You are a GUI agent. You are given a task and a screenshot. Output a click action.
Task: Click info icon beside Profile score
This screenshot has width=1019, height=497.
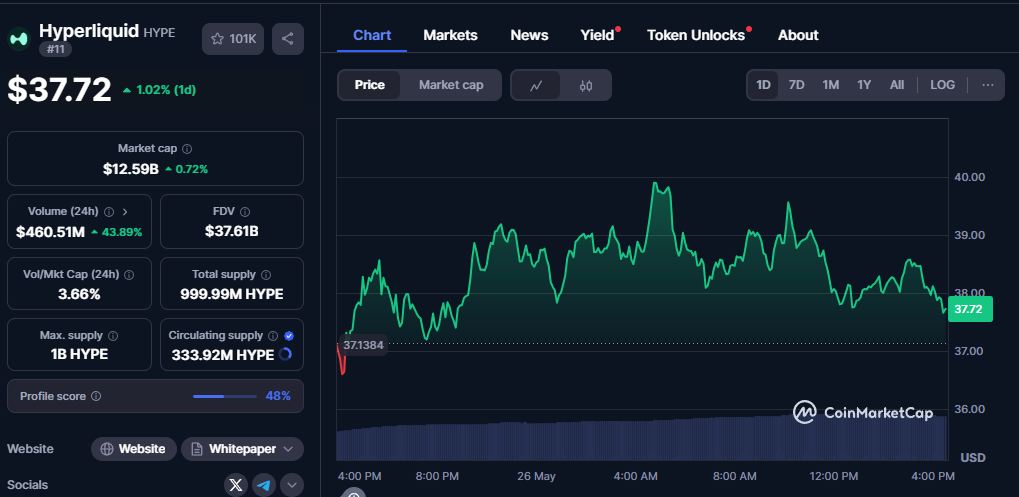coord(96,396)
